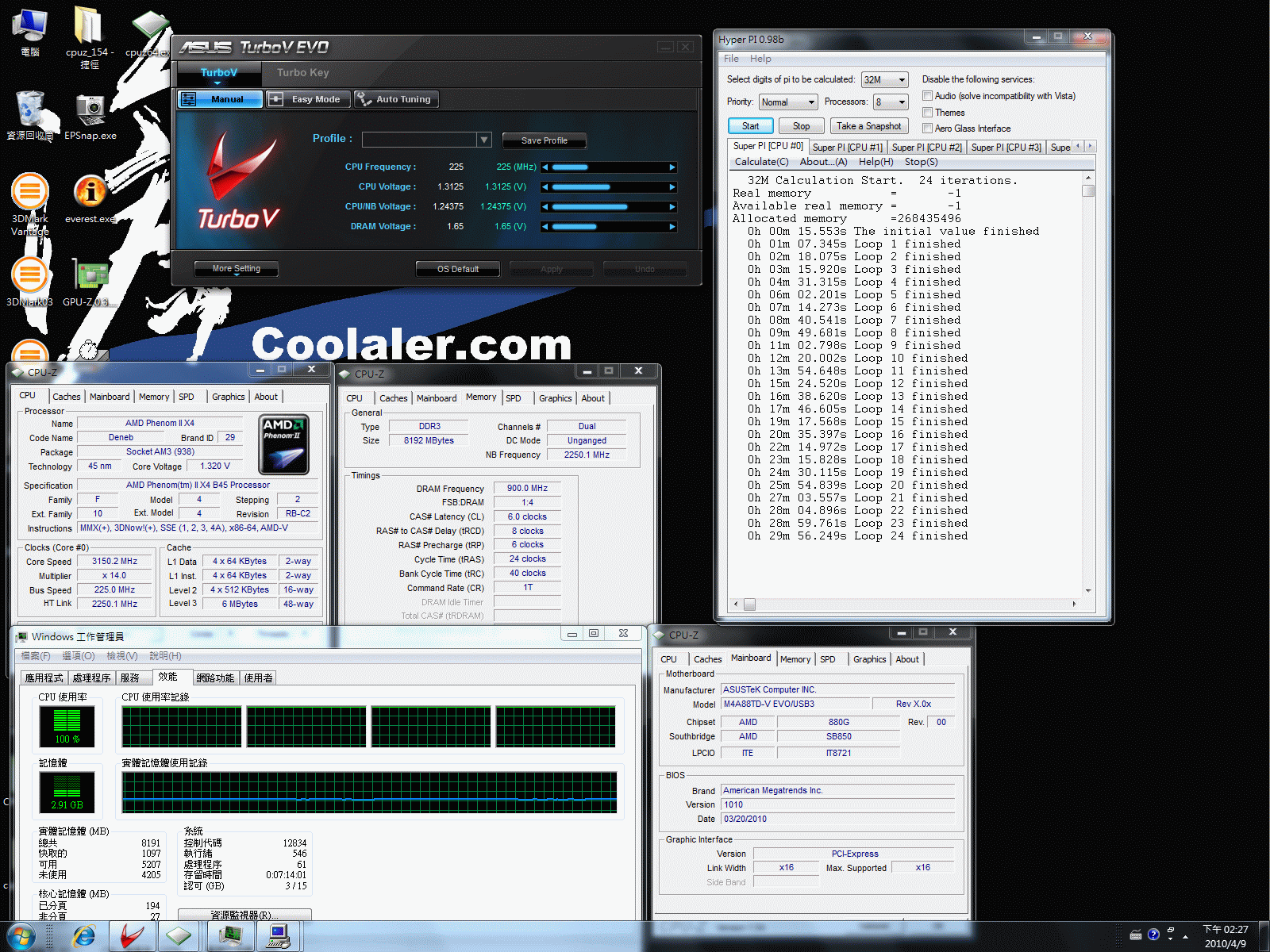Open SPD tab in middle CPU-Z window
The width and height of the screenshot is (1270, 952).
coord(514,398)
